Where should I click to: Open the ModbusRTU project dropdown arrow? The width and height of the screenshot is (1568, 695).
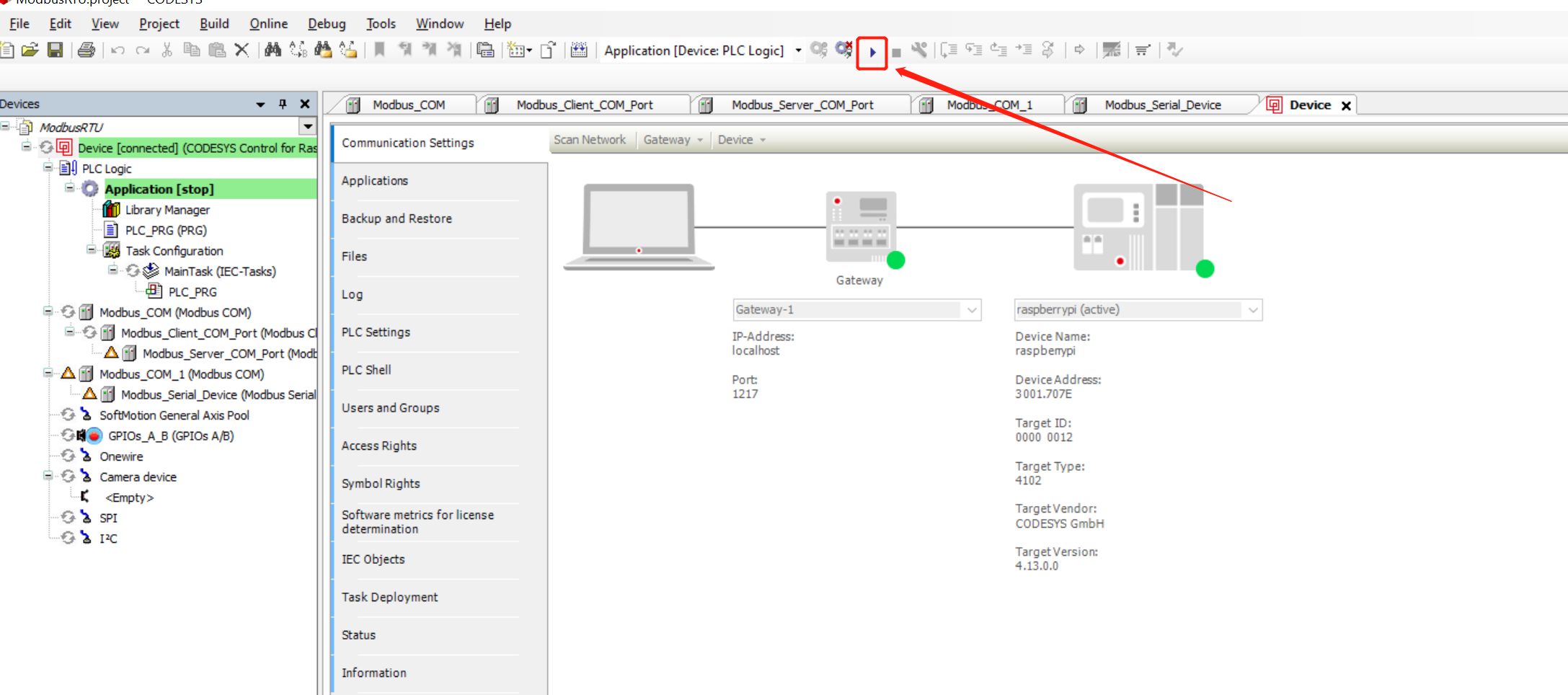308,127
